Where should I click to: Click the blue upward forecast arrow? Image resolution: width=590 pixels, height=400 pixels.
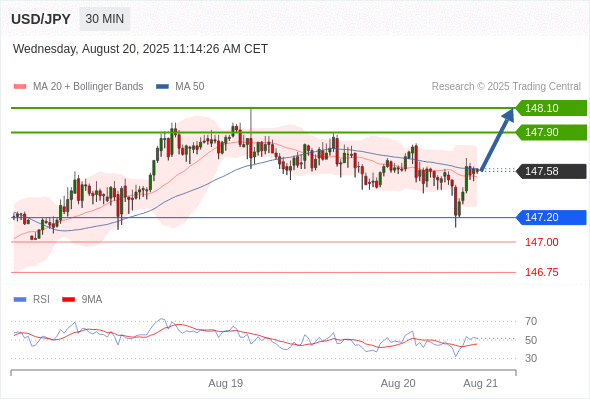[497, 140]
